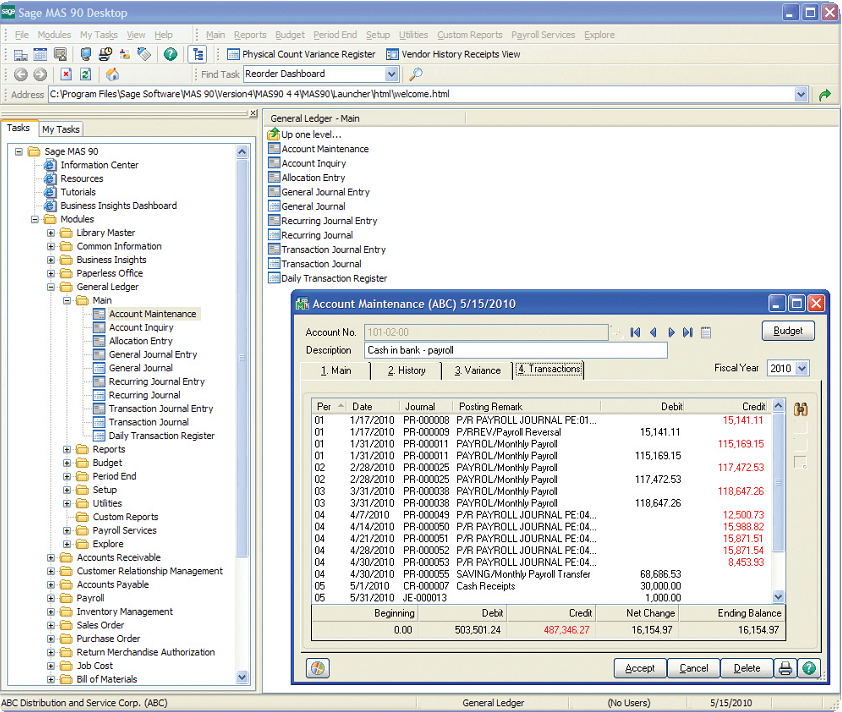
Task: Open the Fiscal Year dropdown
Action: [802, 368]
